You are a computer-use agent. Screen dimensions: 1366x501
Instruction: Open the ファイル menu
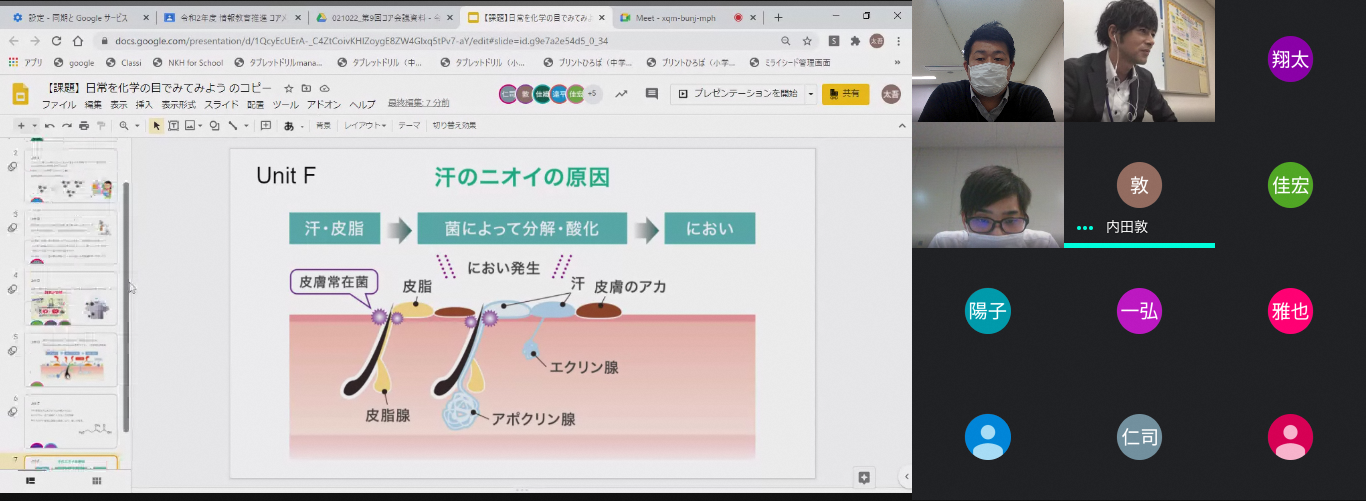pyautogui.click(x=59, y=104)
